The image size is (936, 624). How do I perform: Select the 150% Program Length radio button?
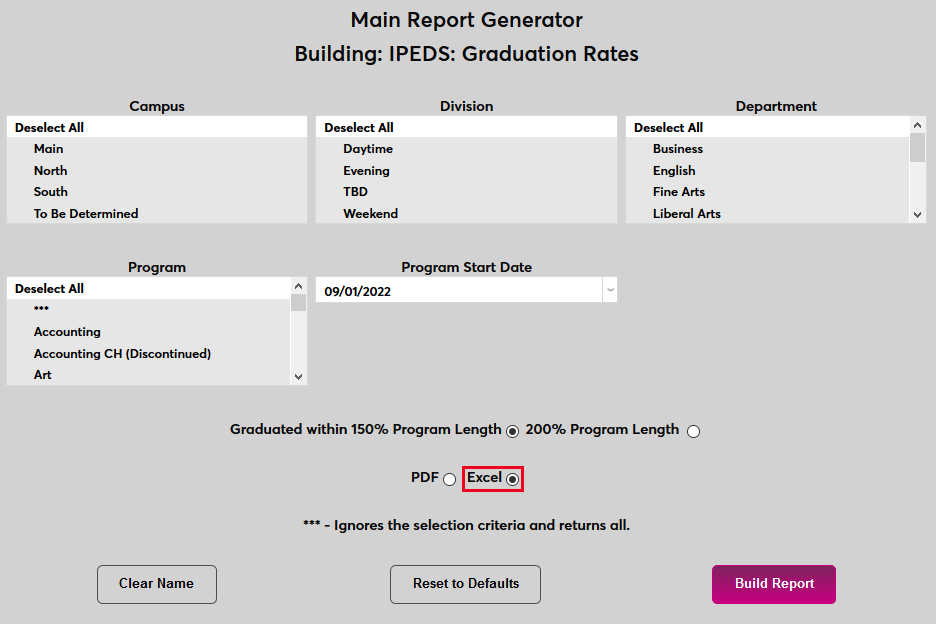[x=513, y=431]
